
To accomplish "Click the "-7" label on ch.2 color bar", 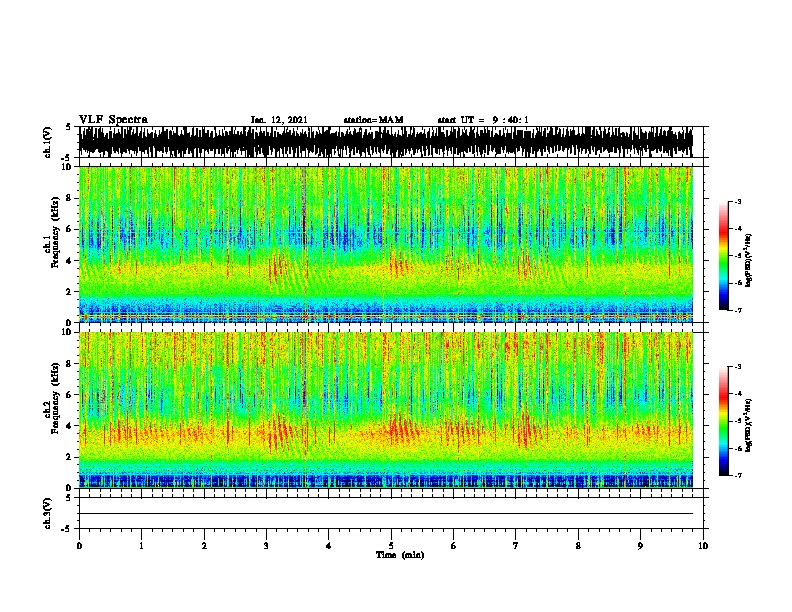I will pos(737,475).
